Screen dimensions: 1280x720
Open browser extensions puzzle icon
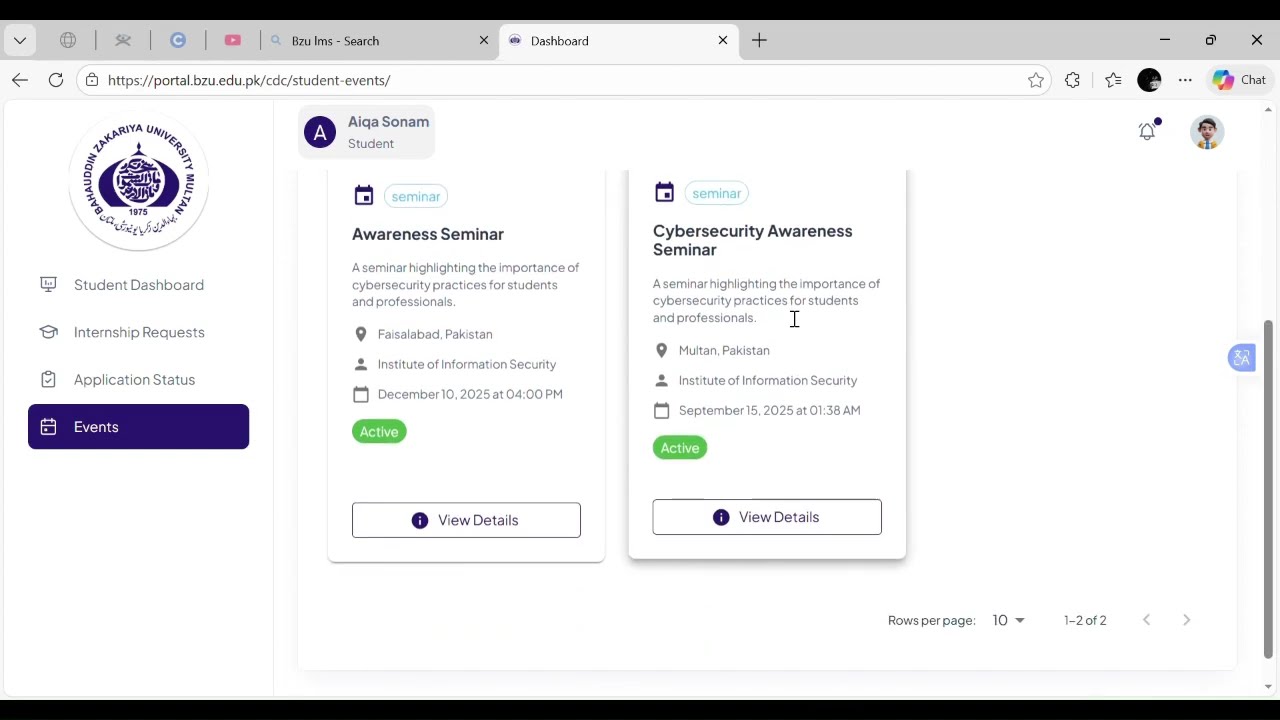(1072, 80)
